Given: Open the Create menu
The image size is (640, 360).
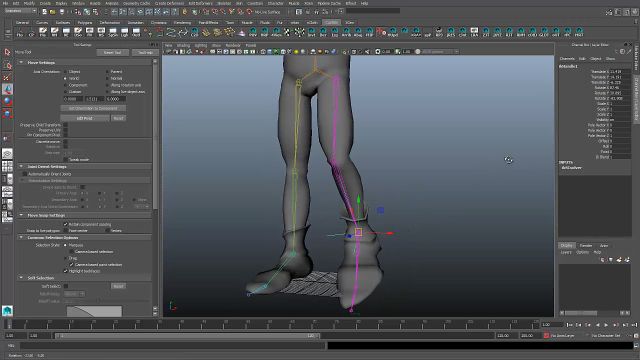Looking at the screenshot, I should click(45, 3).
